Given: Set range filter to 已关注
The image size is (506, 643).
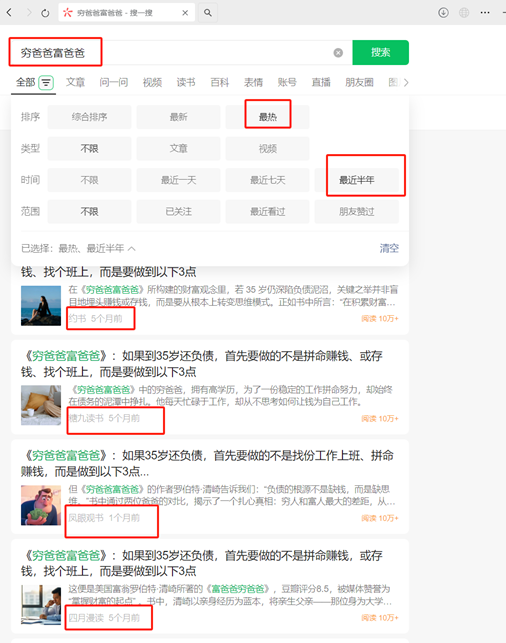Looking at the screenshot, I should tap(178, 212).
